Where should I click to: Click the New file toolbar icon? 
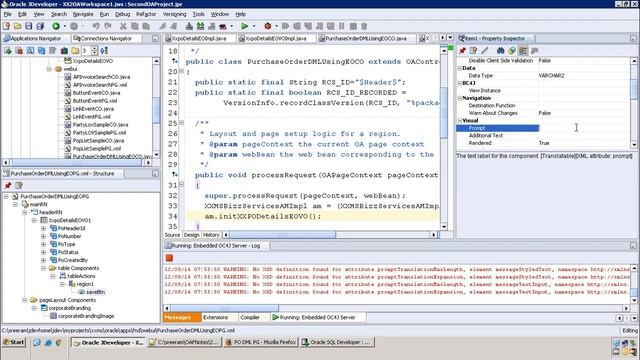[6, 26]
